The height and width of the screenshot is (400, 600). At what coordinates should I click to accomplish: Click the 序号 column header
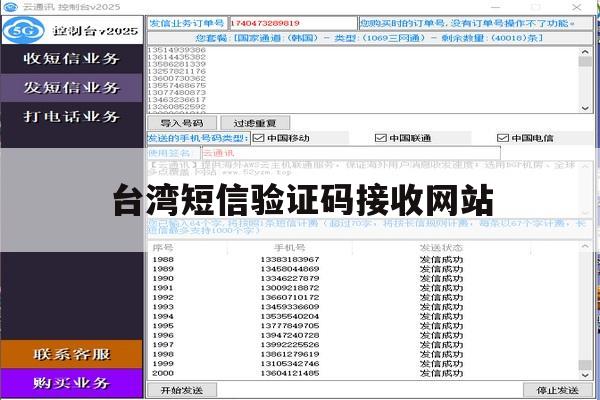(163, 248)
